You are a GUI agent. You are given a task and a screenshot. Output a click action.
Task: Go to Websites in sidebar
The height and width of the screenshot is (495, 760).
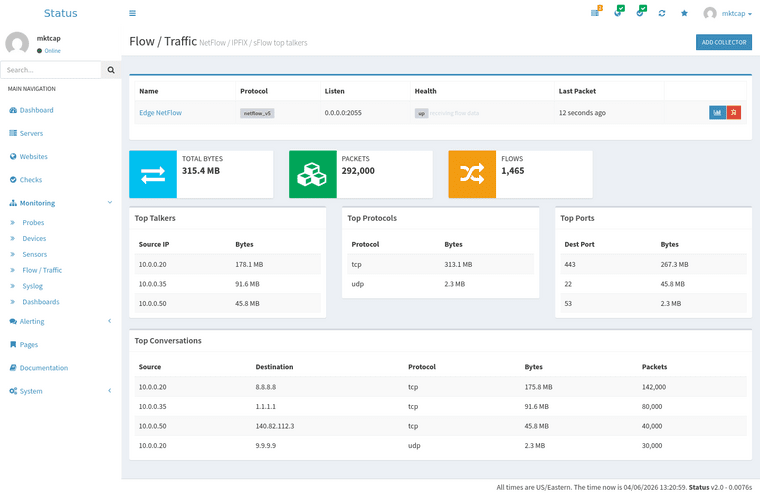[x=33, y=157]
